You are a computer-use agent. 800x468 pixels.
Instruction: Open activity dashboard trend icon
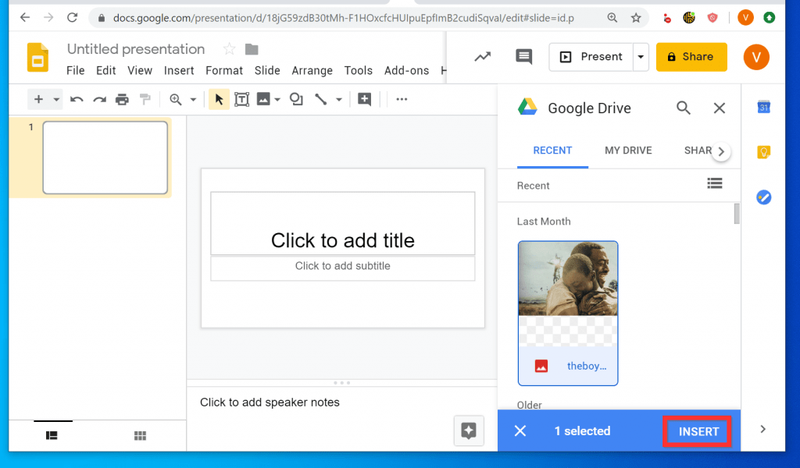coord(482,57)
